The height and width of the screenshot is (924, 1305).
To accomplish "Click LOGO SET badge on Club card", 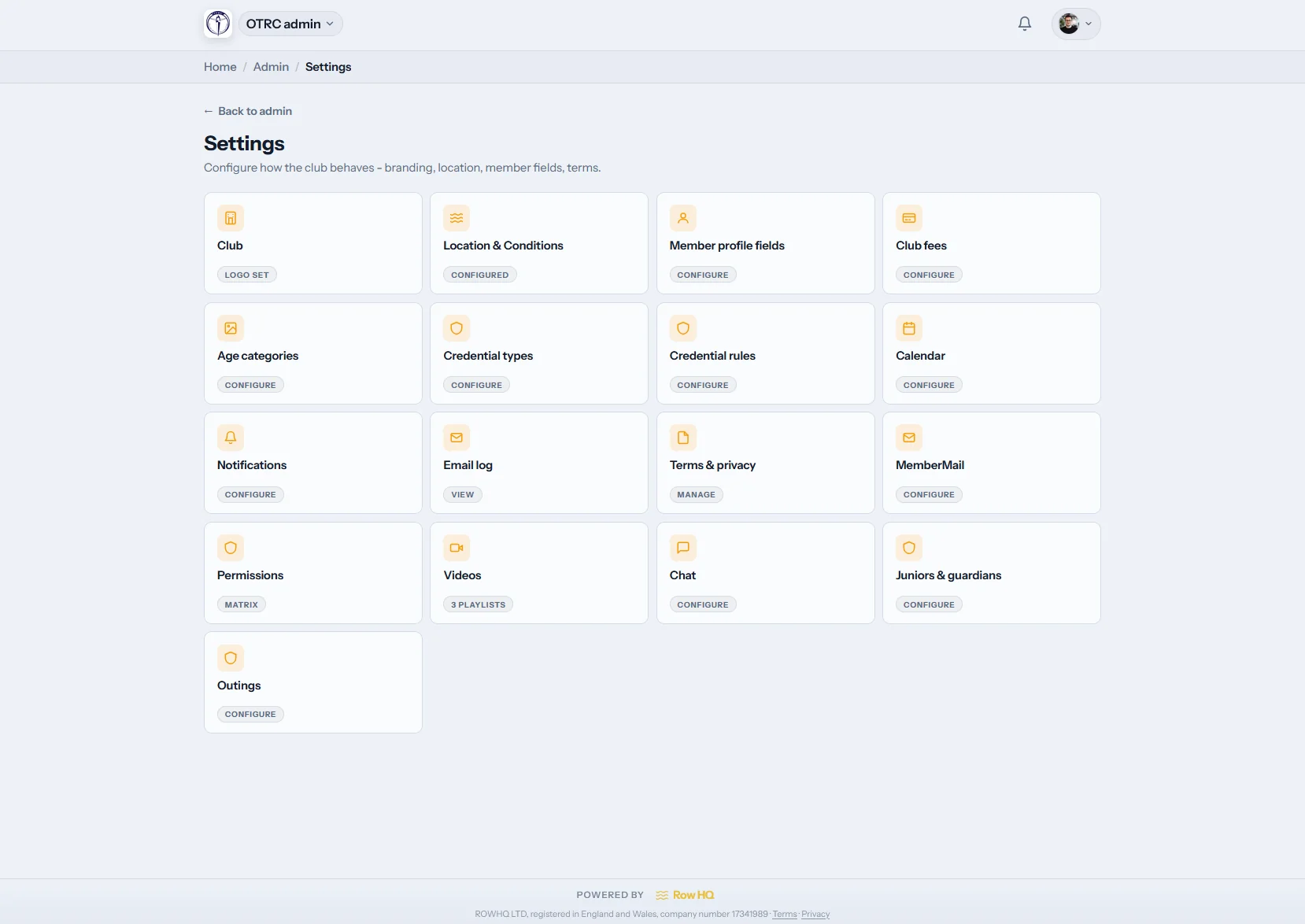I will click(247, 275).
